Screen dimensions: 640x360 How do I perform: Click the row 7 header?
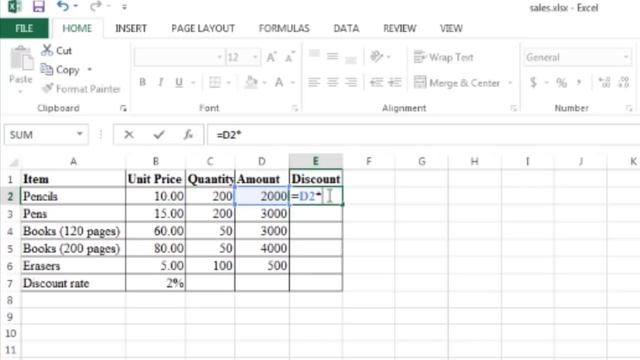pyautogui.click(x=10, y=283)
